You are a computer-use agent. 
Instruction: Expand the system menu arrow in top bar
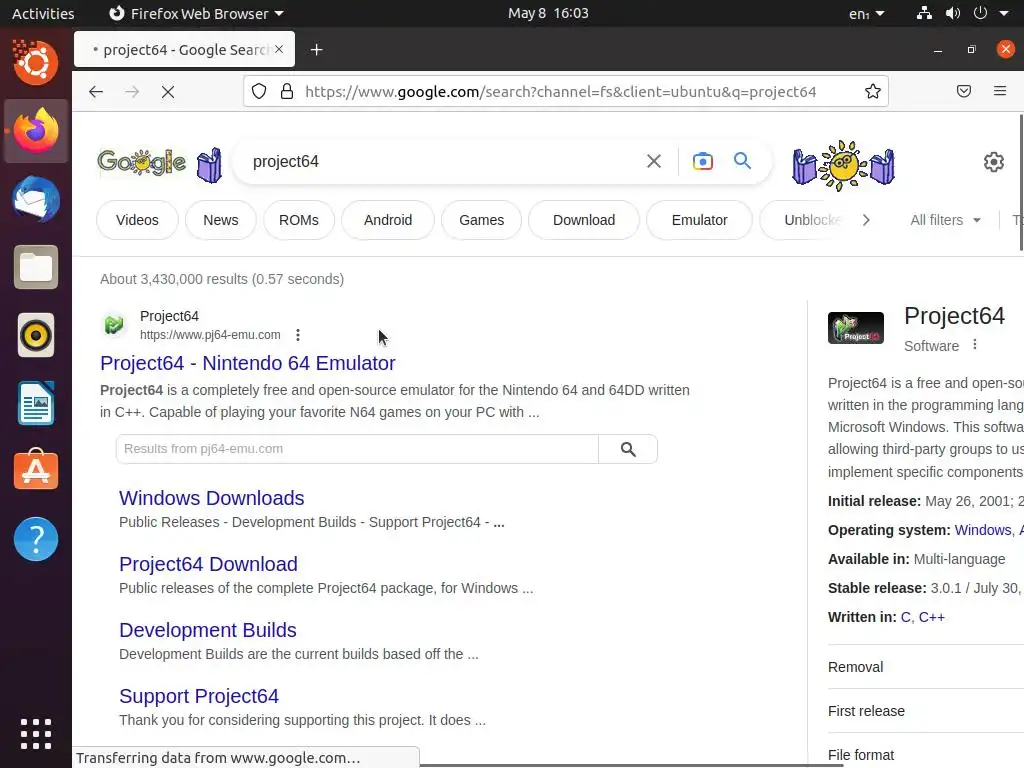[x=1004, y=13]
